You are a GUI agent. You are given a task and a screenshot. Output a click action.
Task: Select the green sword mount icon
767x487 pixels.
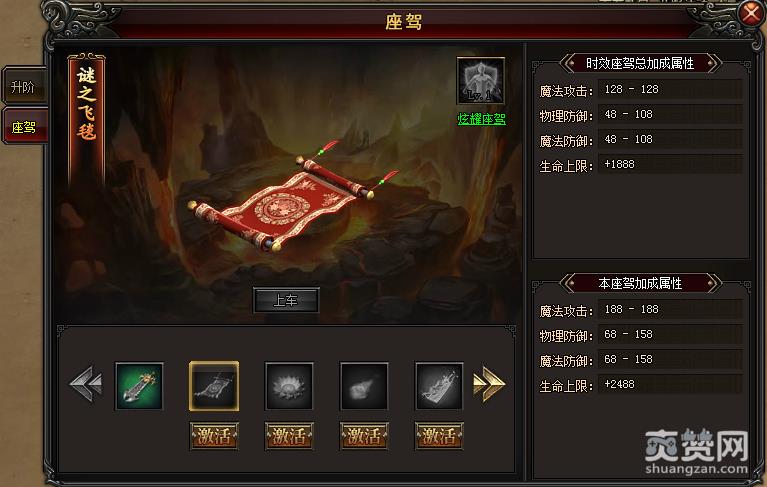(x=139, y=386)
